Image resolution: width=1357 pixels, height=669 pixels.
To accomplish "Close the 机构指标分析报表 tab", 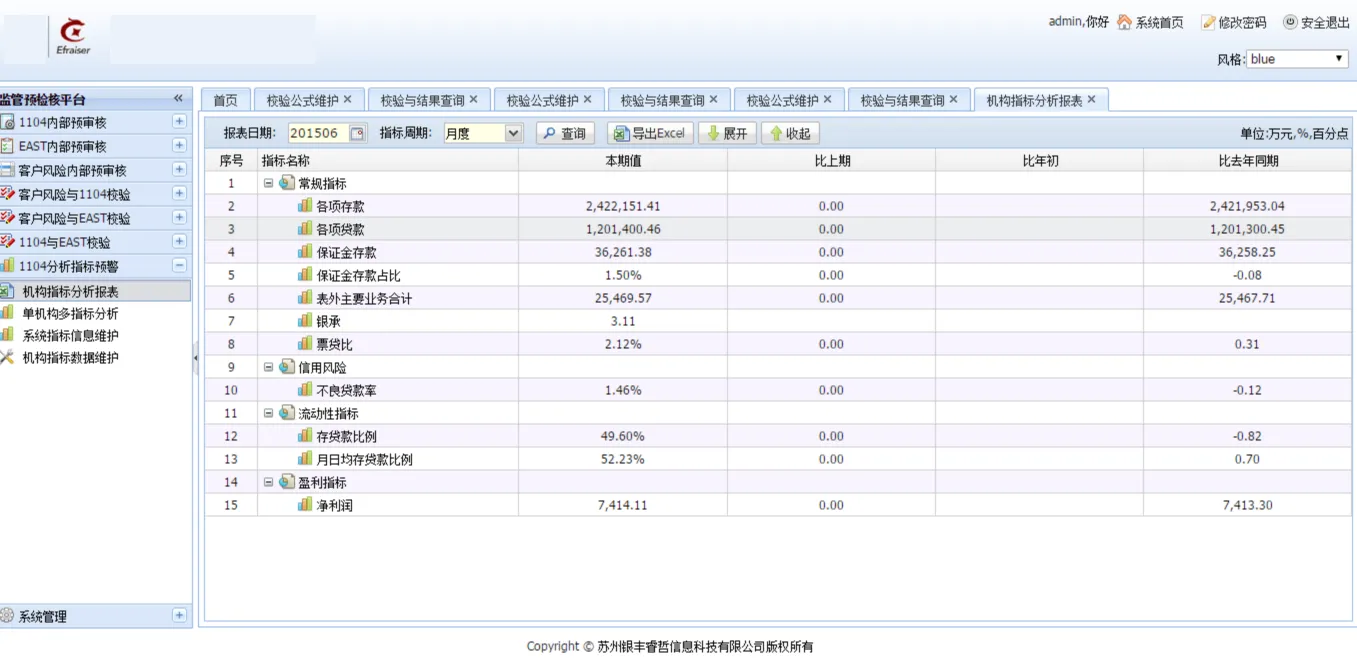I will click(1091, 100).
